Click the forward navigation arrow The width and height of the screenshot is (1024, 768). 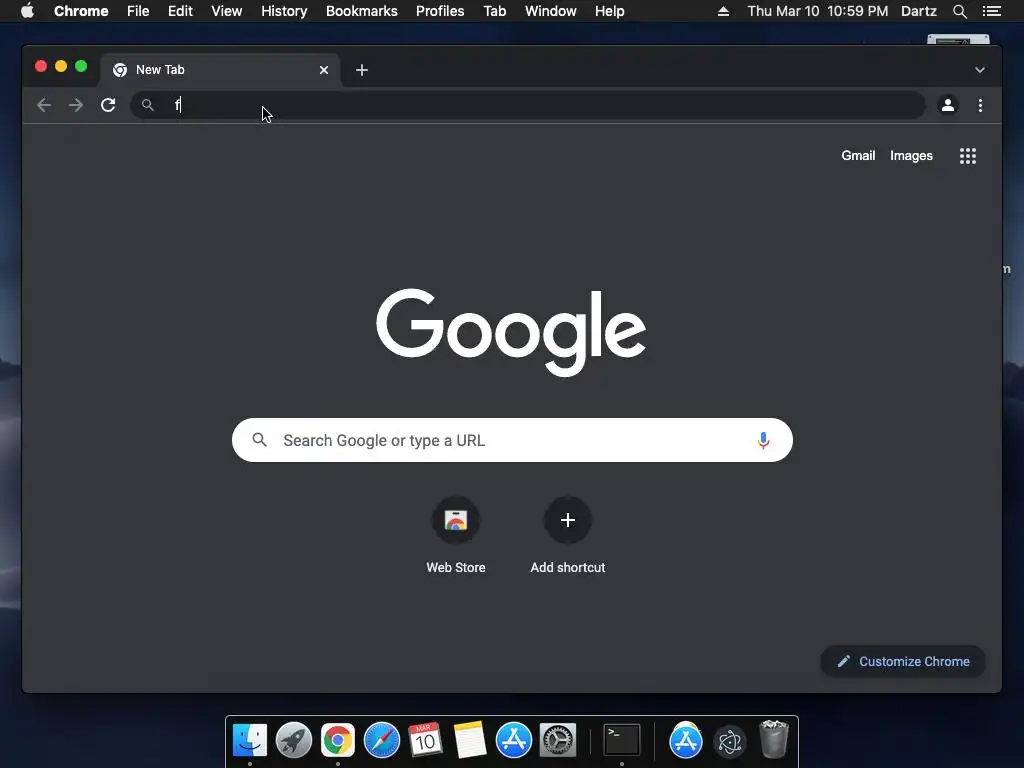[x=76, y=105]
